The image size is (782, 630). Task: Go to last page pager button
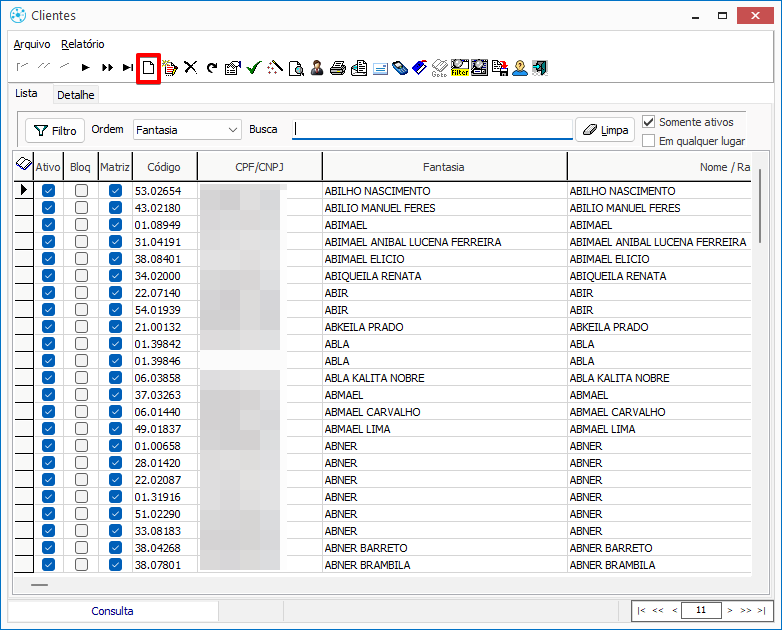pyautogui.click(x=761, y=610)
